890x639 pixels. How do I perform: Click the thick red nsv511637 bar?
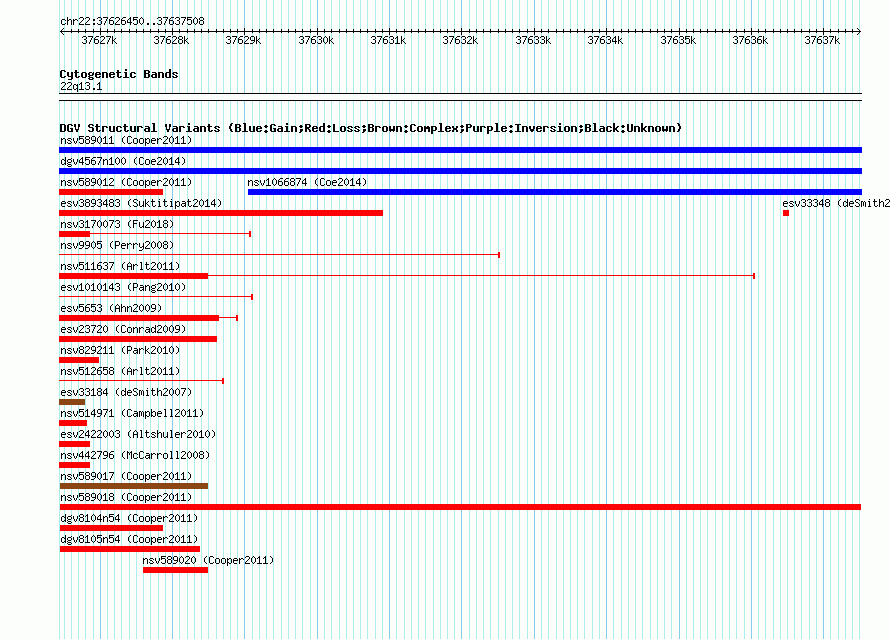point(133,276)
